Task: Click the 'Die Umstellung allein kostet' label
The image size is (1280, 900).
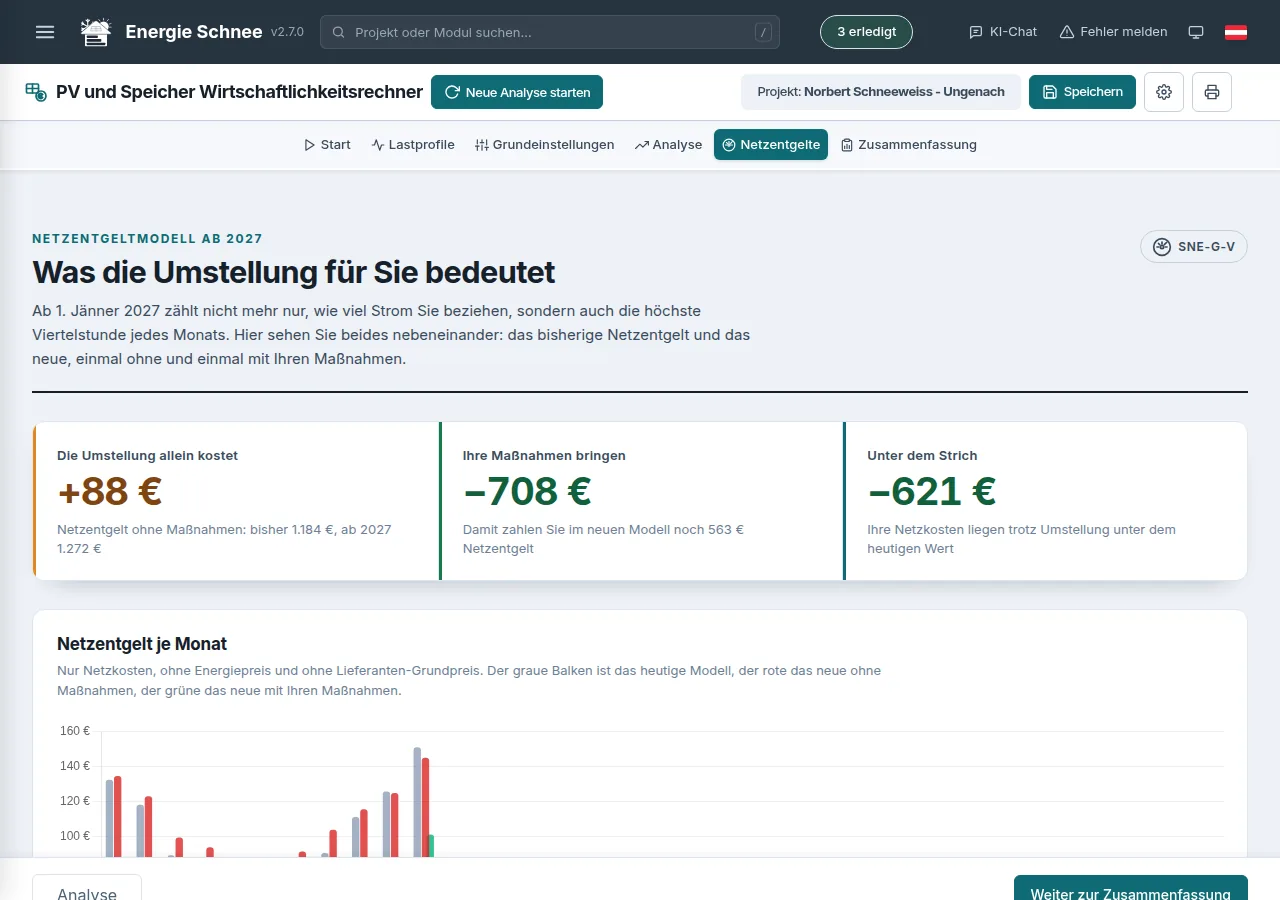Action: 148,455
